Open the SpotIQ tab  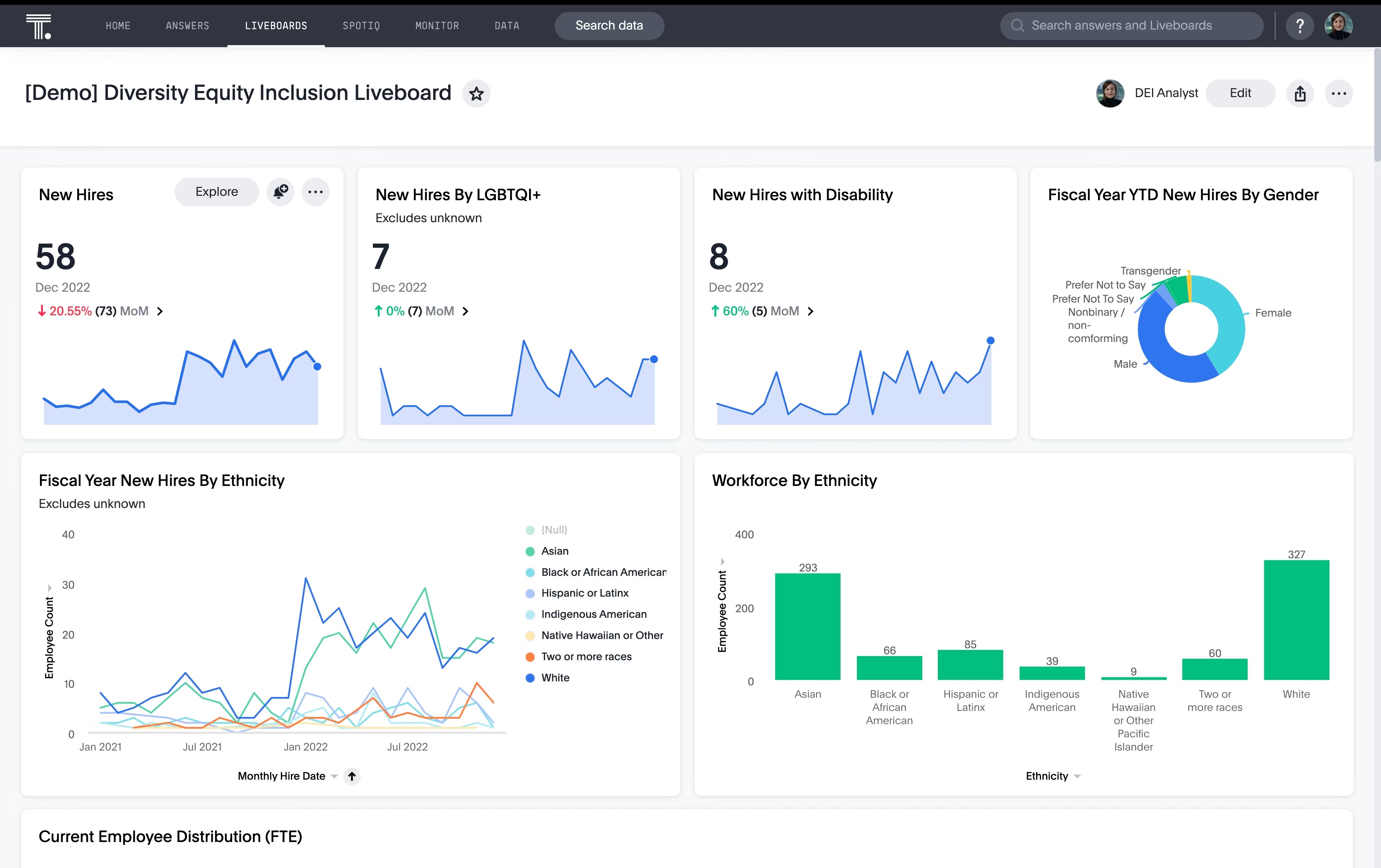pos(361,26)
